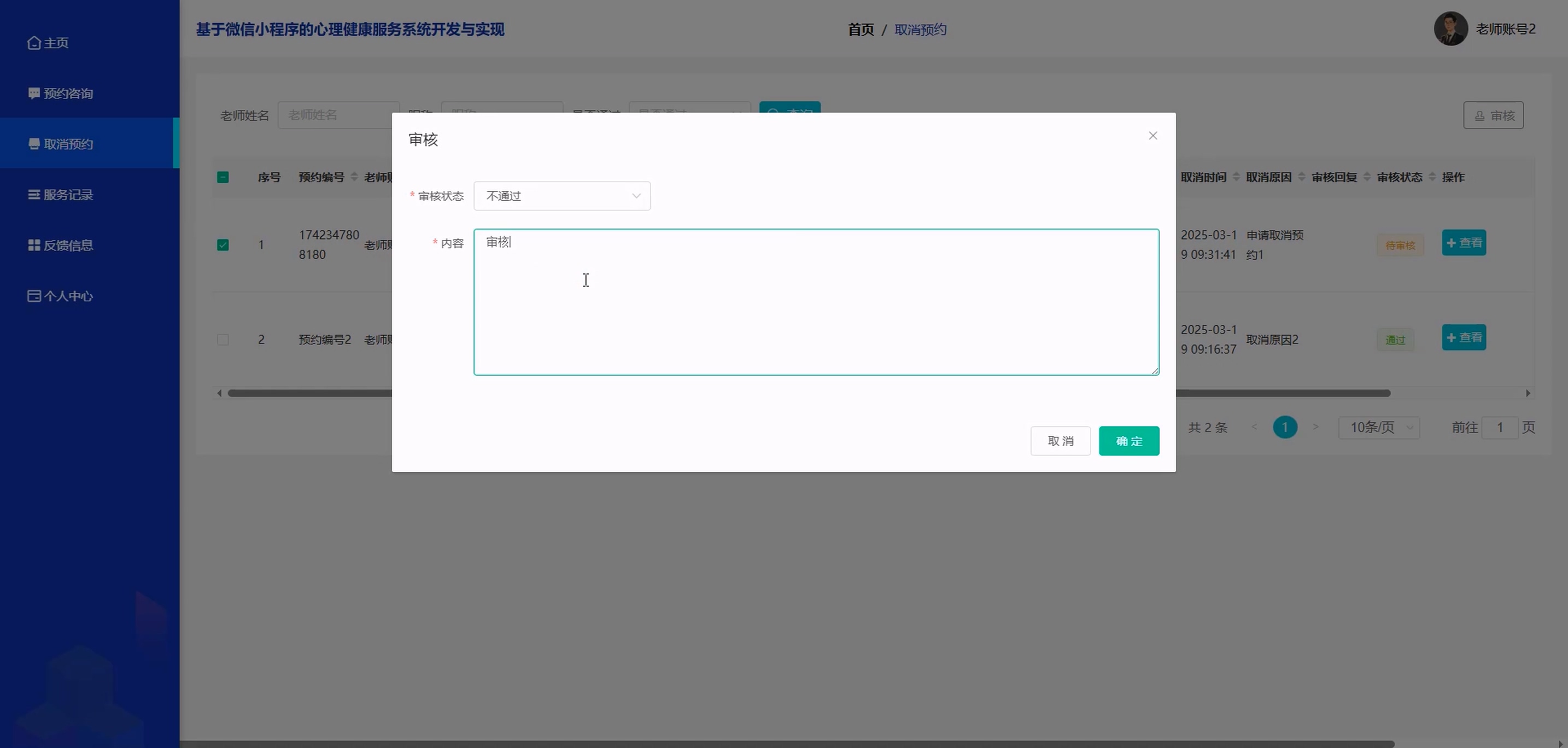Close the 审核 dialog with the X icon

pyautogui.click(x=1152, y=136)
